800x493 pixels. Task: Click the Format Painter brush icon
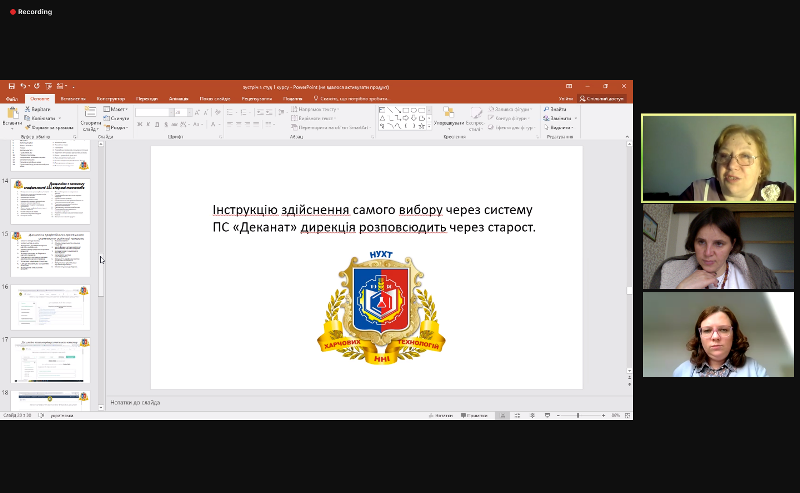click(28, 127)
